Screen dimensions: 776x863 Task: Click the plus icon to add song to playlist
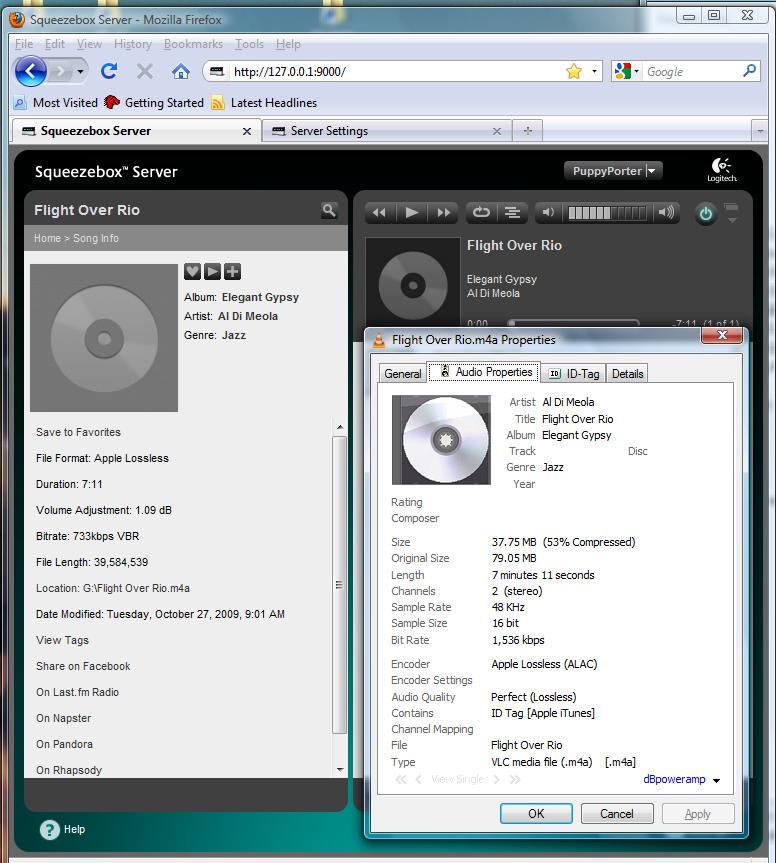click(232, 272)
